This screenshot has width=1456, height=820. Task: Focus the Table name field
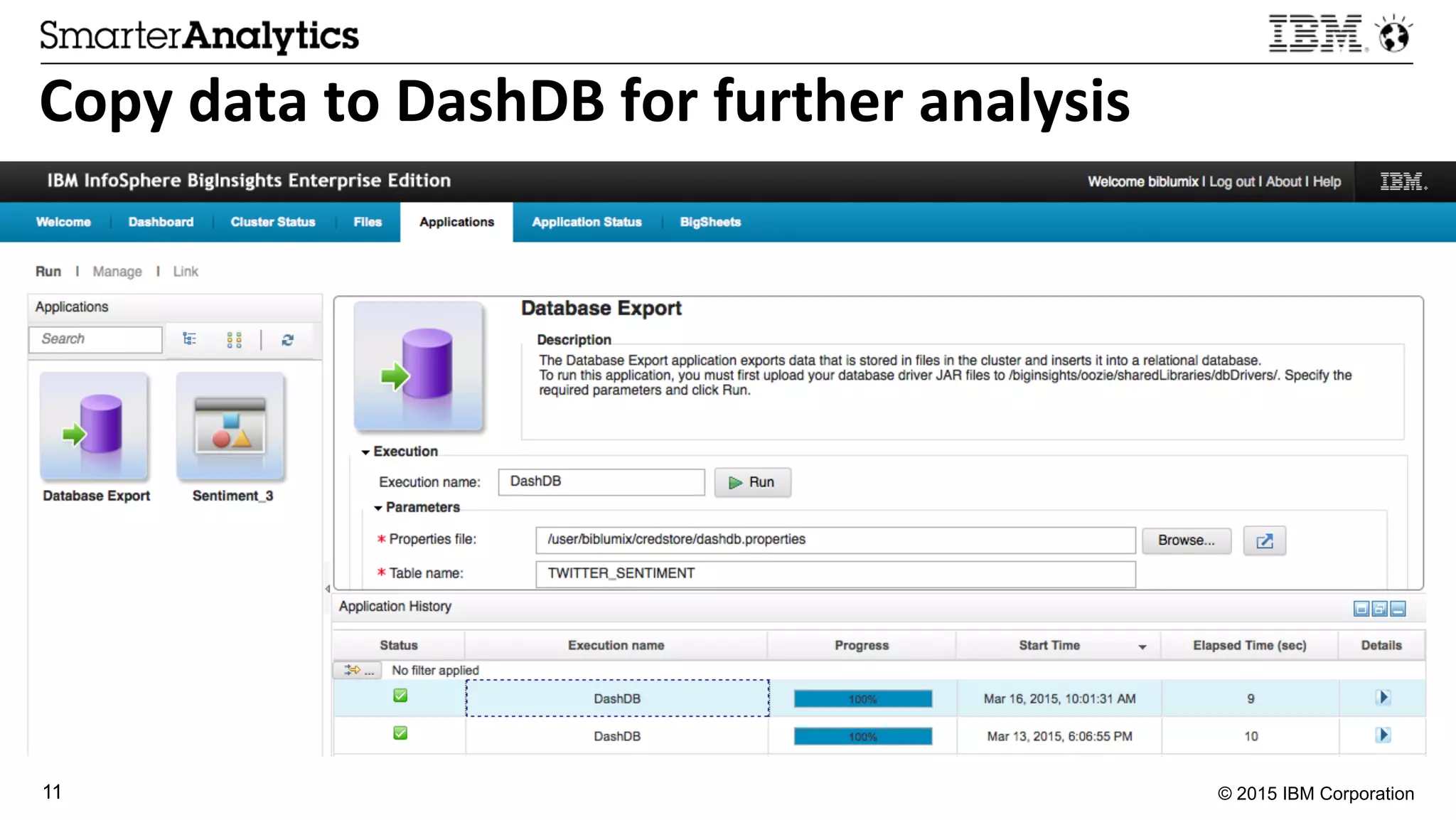[835, 574]
